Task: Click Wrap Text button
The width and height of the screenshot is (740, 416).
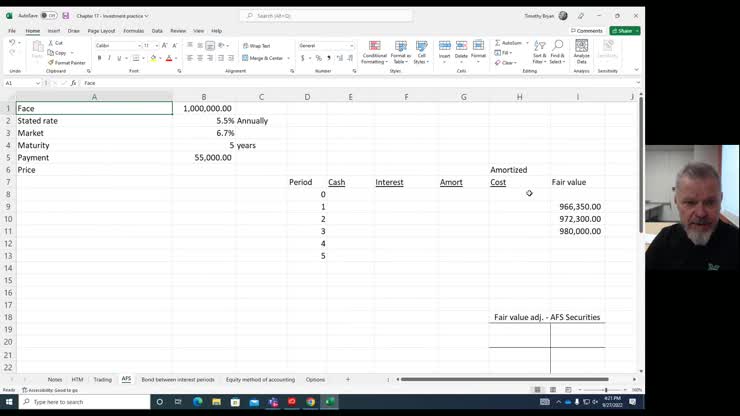Action: [257, 46]
